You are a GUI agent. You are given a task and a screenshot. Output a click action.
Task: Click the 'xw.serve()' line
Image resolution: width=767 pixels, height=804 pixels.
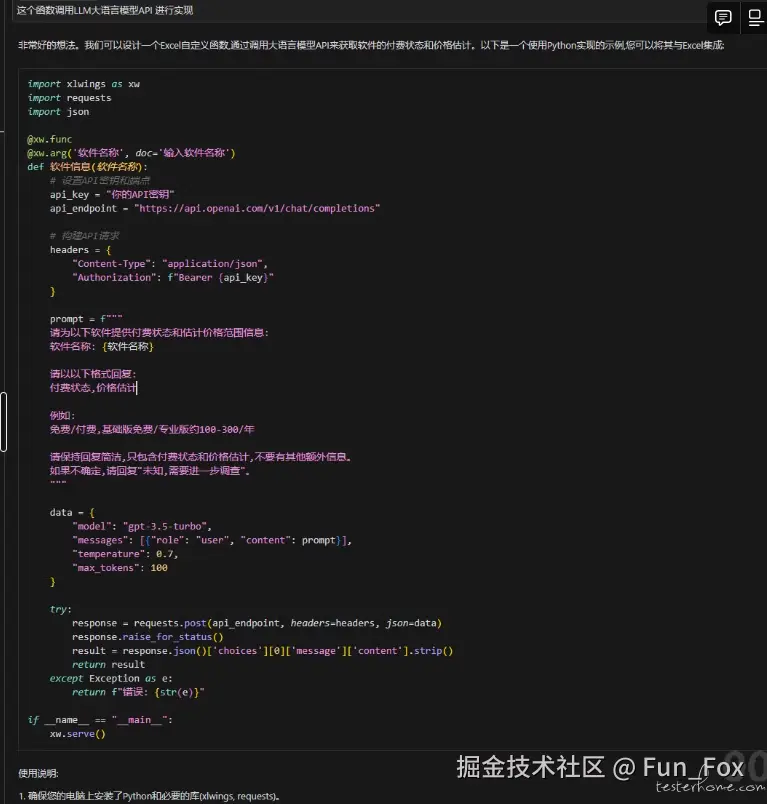point(77,734)
